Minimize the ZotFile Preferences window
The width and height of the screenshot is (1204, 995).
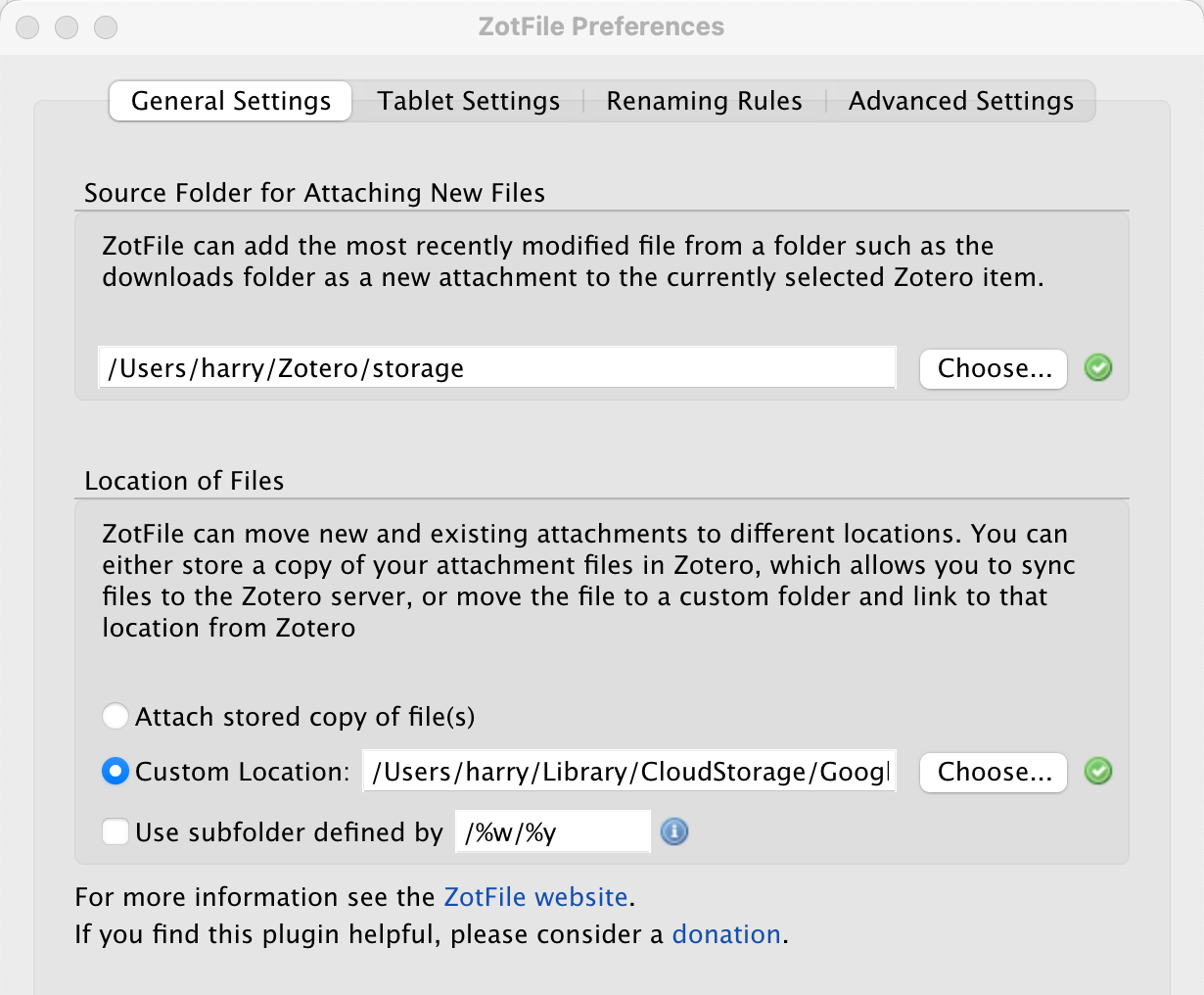pos(67,27)
